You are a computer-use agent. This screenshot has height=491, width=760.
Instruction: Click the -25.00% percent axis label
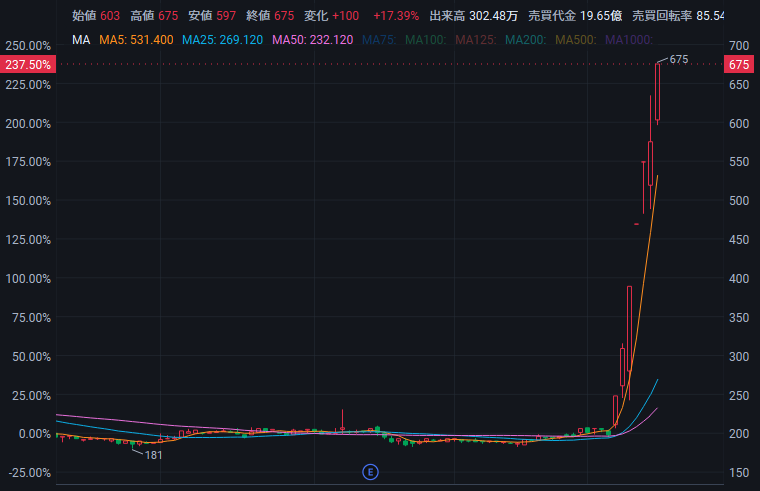pyautogui.click(x=30, y=473)
